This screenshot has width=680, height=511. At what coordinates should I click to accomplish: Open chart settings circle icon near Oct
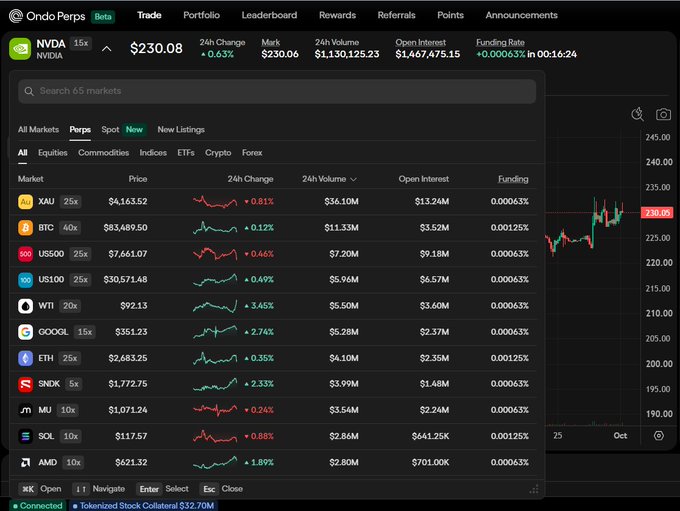coord(658,436)
